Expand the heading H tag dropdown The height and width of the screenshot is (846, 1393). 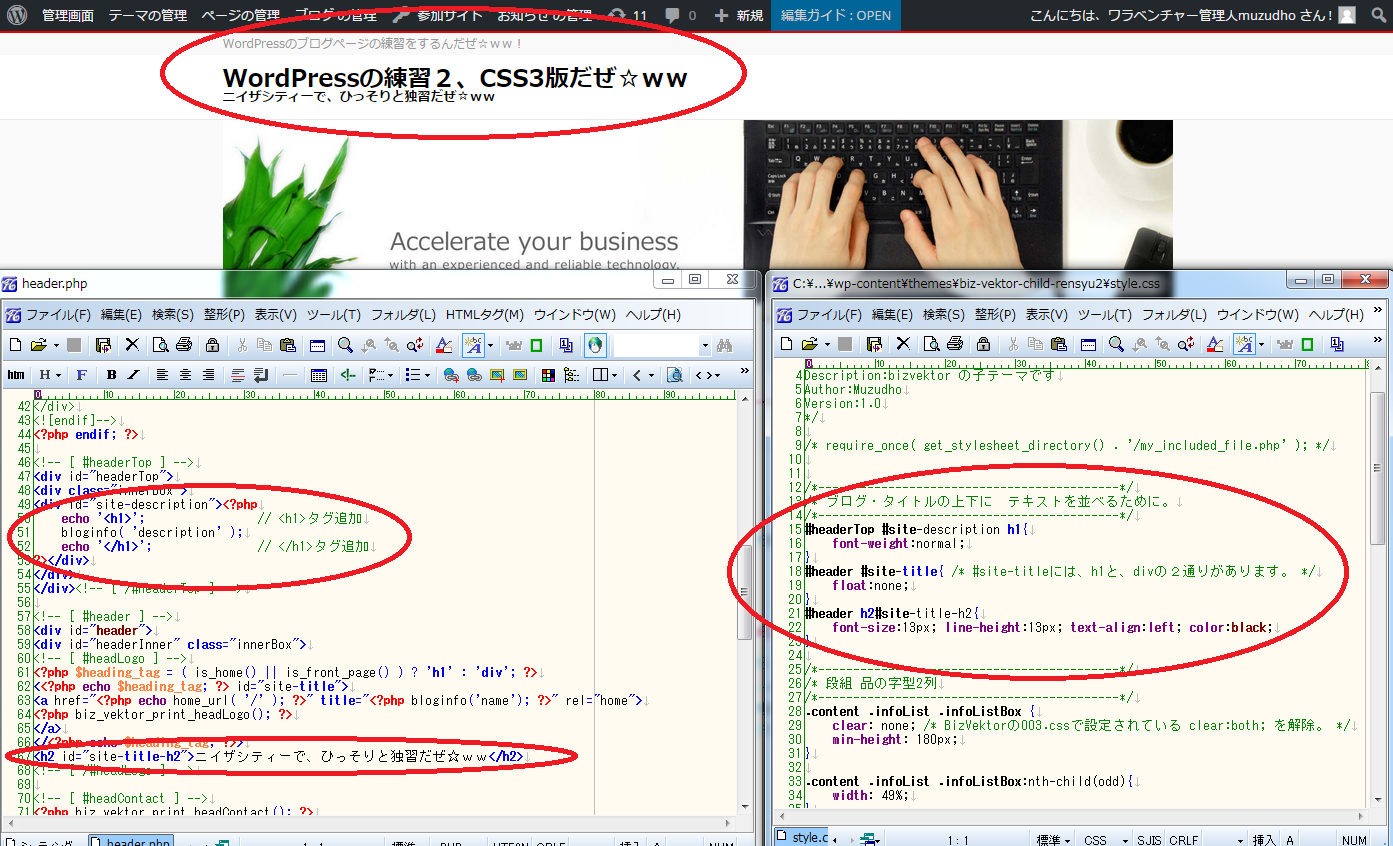click(x=59, y=375)
